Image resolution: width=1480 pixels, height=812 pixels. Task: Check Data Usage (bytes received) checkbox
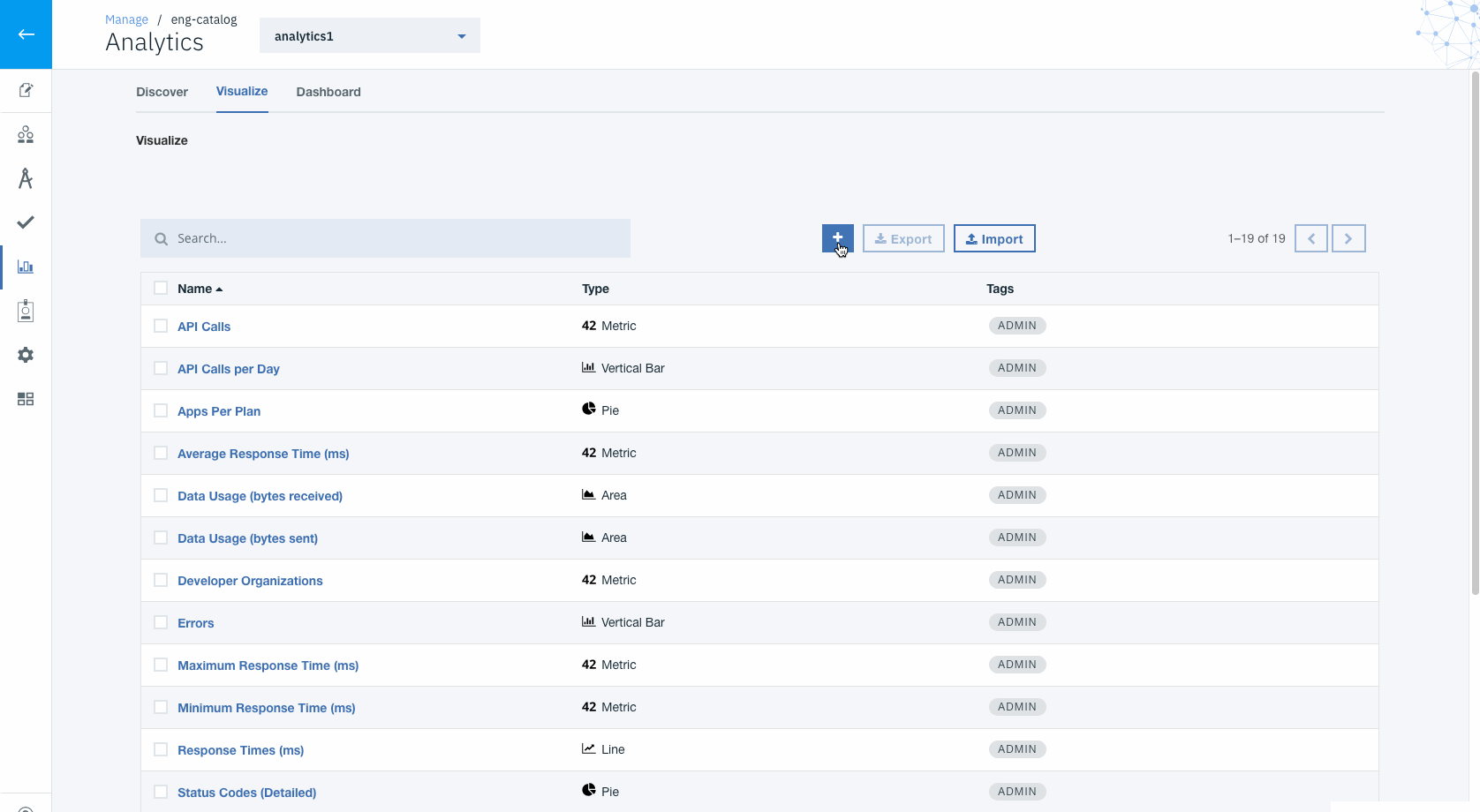(161, 495)
